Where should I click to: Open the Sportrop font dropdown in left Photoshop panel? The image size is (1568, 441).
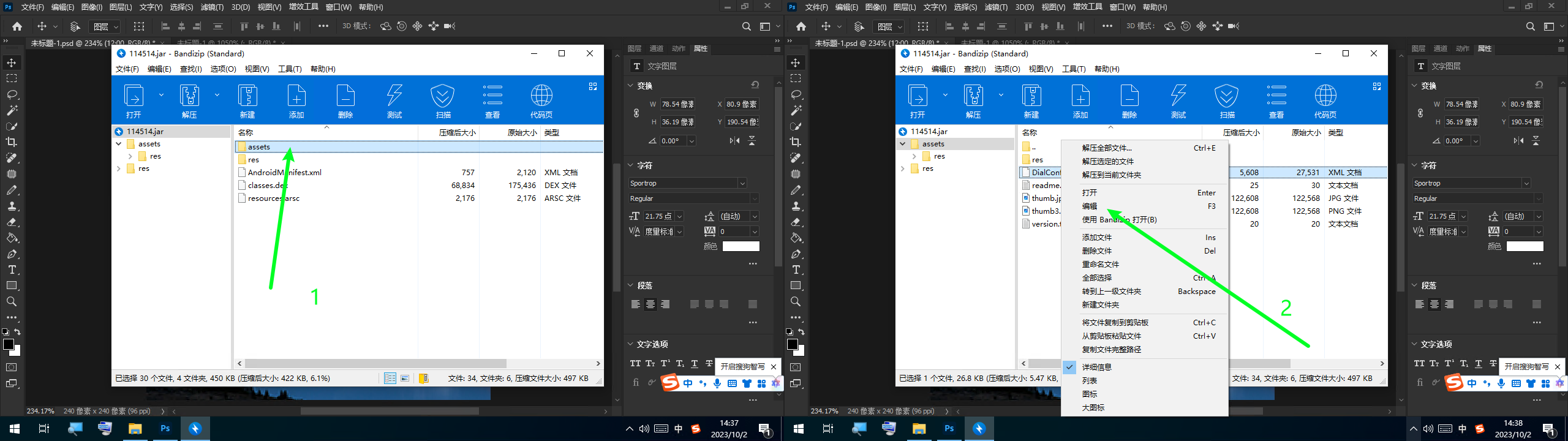pos(742,184)
